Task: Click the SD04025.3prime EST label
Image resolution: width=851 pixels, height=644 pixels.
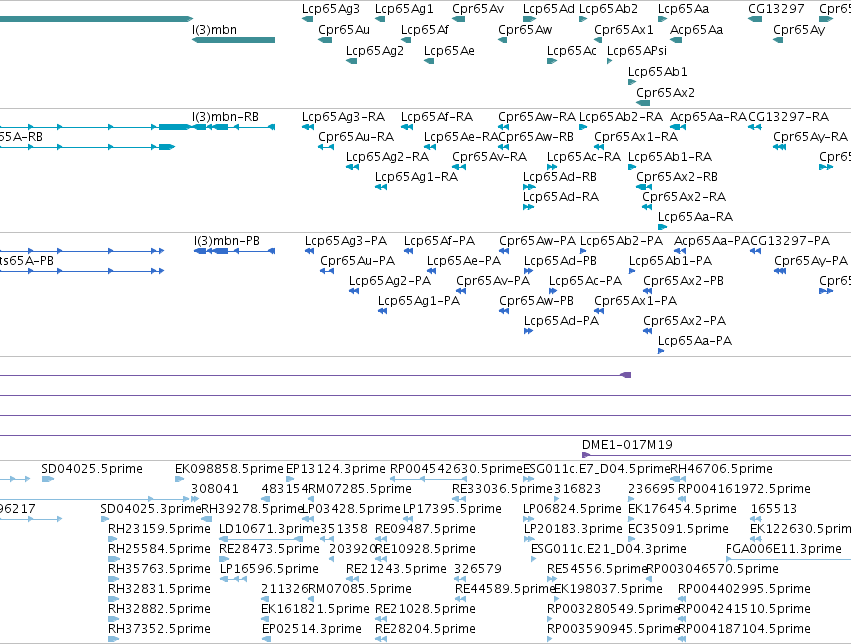Action: coord(151,509)
